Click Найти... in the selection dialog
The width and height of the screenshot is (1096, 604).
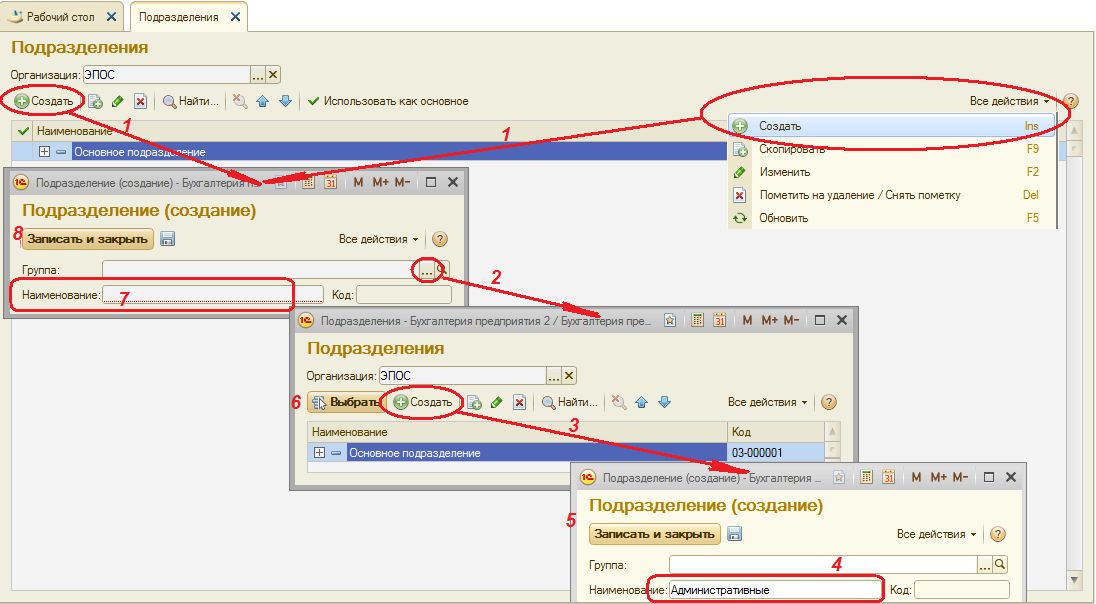point(570,403)
